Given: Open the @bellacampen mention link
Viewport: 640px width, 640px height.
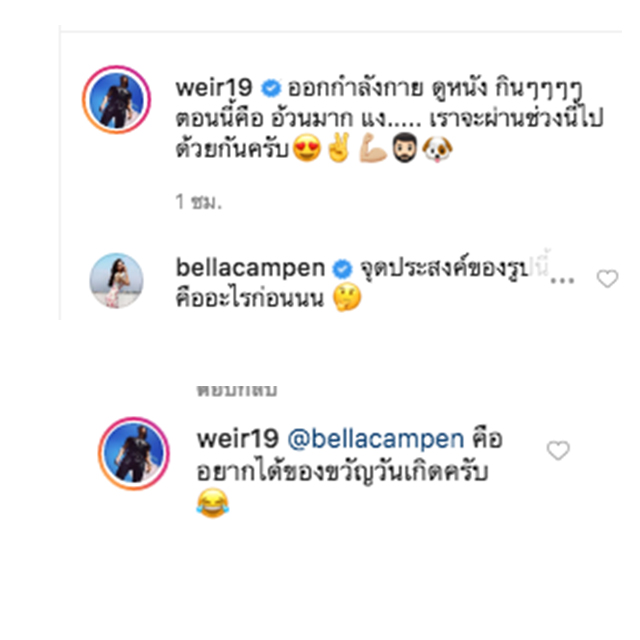Looking at the screenshot, I should [375, 438].
